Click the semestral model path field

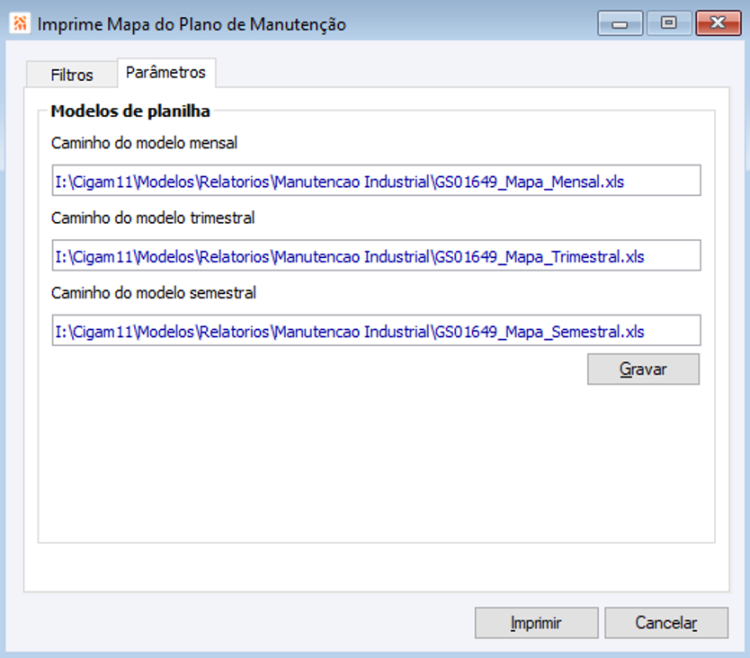coord(376,330)
